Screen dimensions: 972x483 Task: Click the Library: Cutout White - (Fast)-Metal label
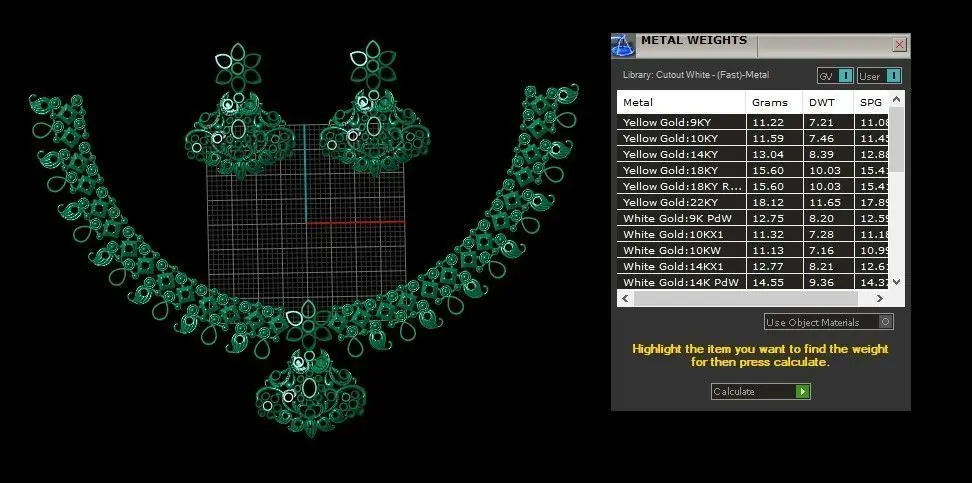point(696,75)
